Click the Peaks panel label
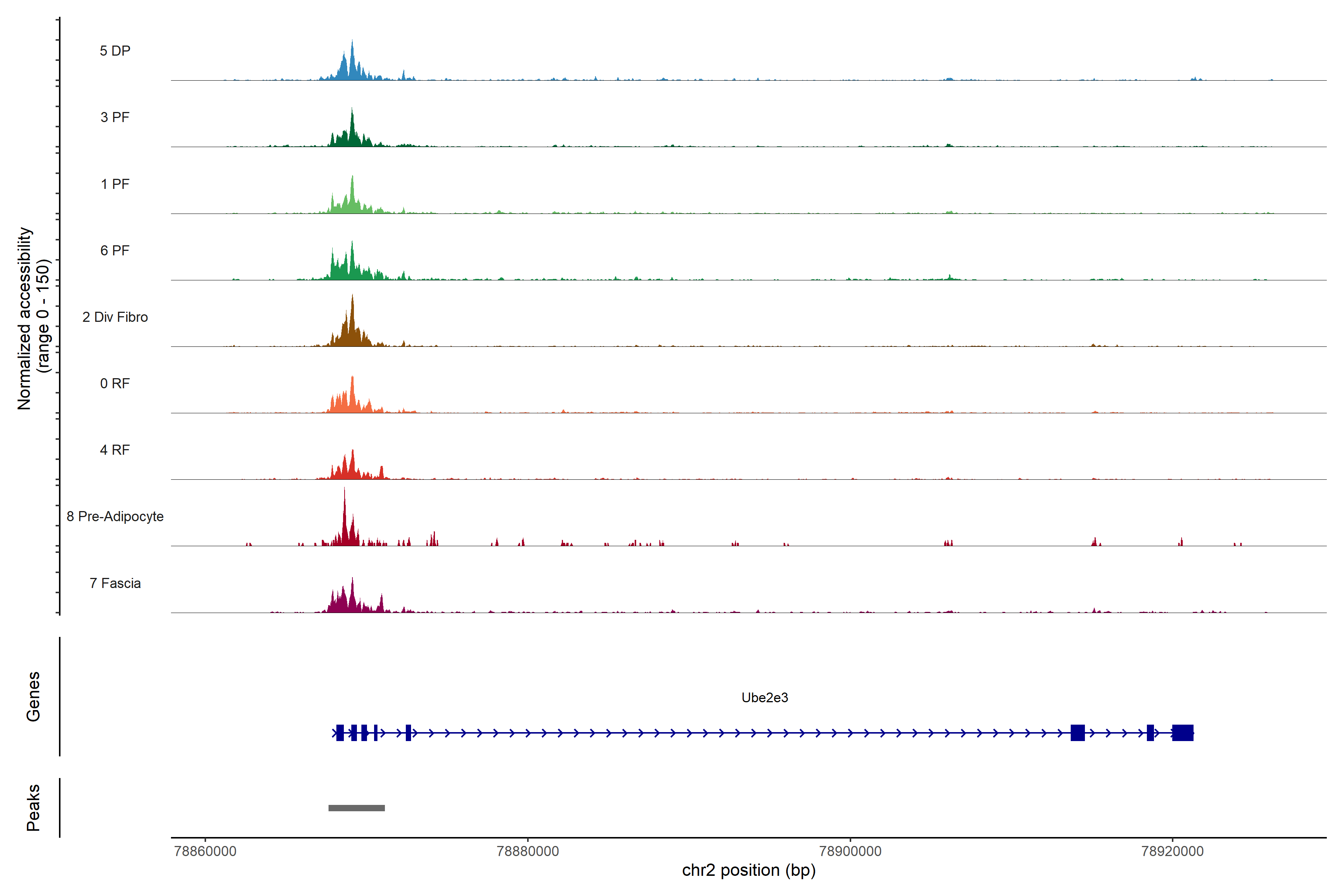 click(x=33, y=808)
